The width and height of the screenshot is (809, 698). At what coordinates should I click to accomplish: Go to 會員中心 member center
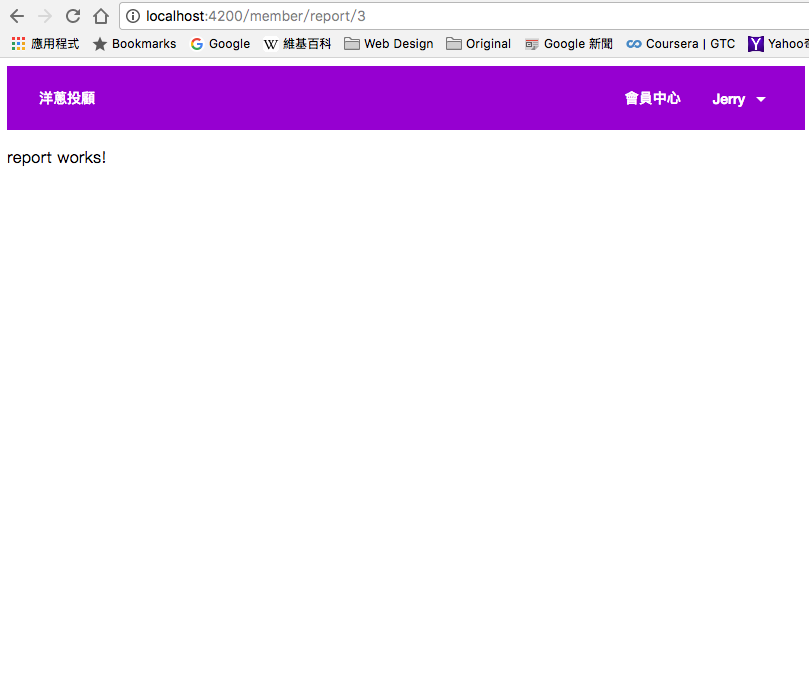click(653, 98)
